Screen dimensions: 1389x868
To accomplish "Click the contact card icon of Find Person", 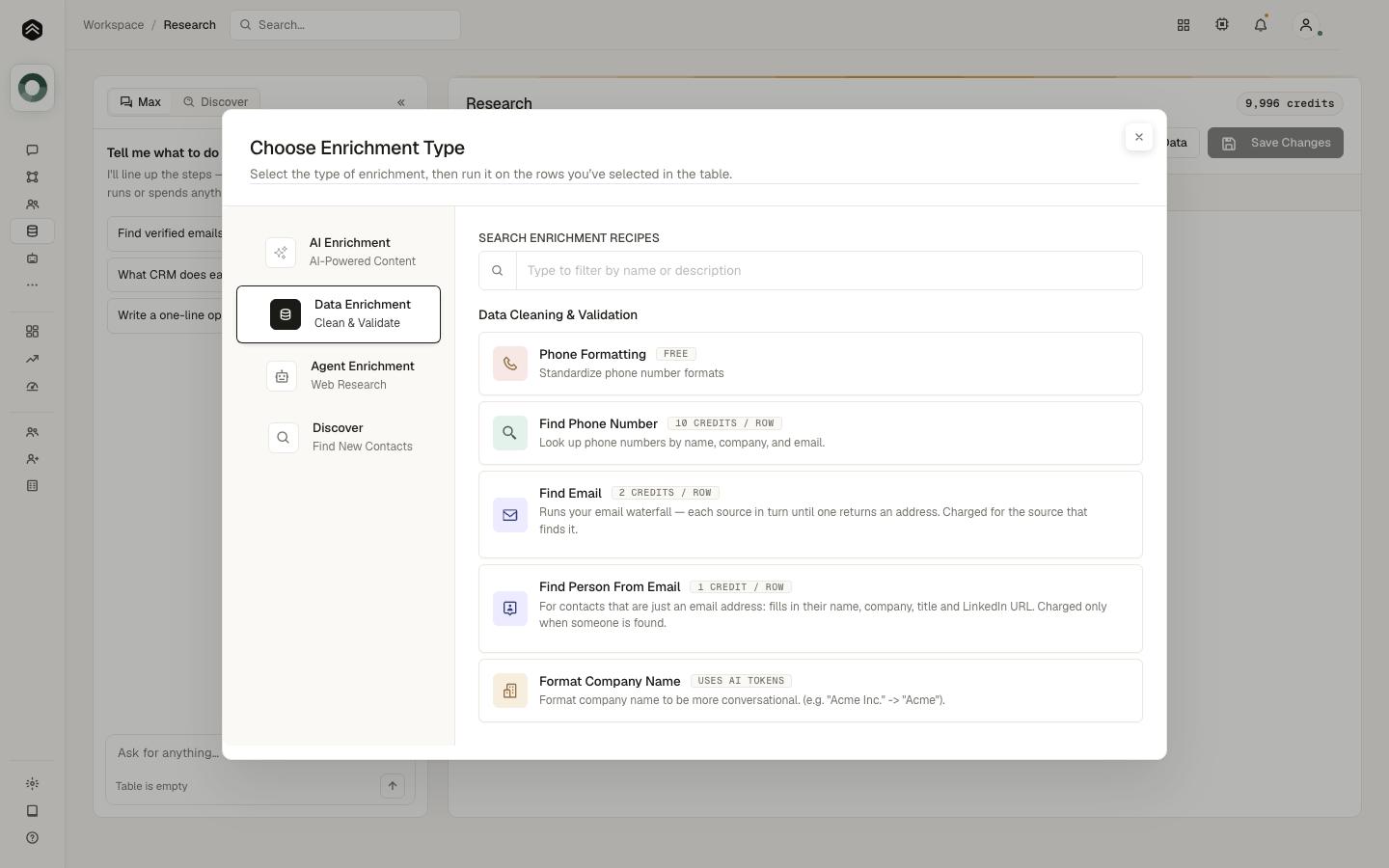I will point(510,609).
